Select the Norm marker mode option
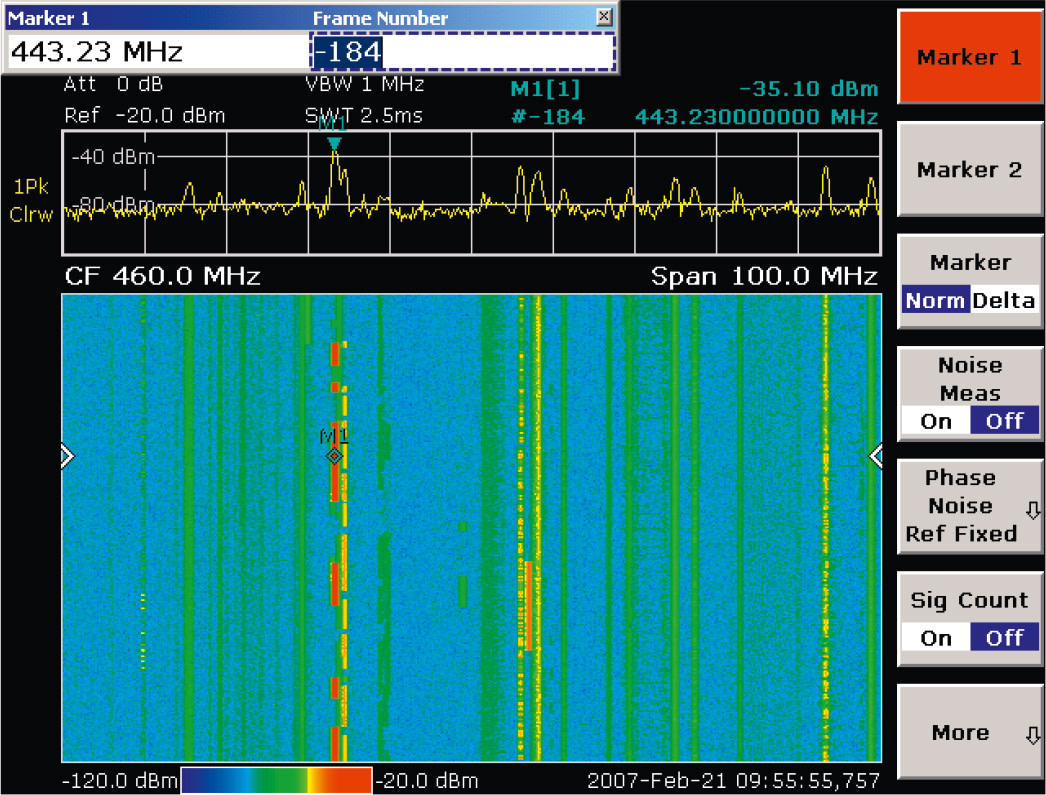The height and width of the screenshot is (795, 1046). pos(935,299)
